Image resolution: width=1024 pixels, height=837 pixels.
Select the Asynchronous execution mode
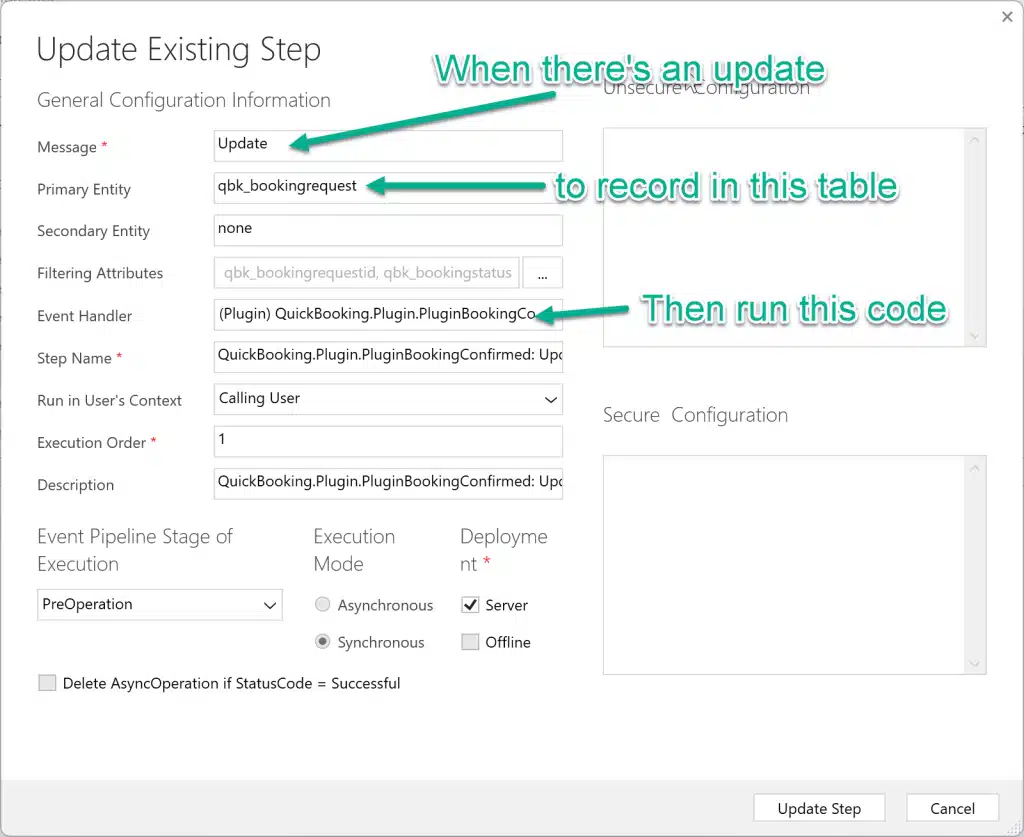[x=323, y=604]
